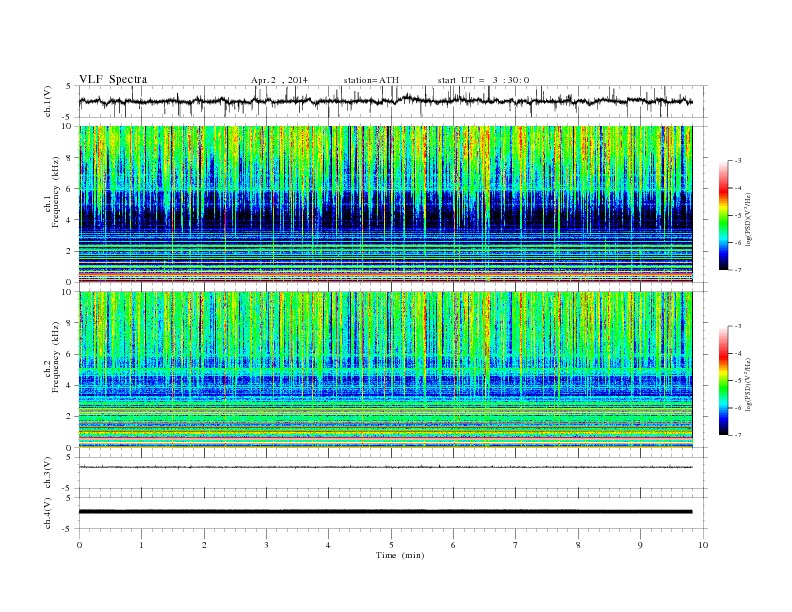Click the thick black ch.4 waveform band
Image resolution: width=792 pixels, height=612 pixels.
coord(385,512)
